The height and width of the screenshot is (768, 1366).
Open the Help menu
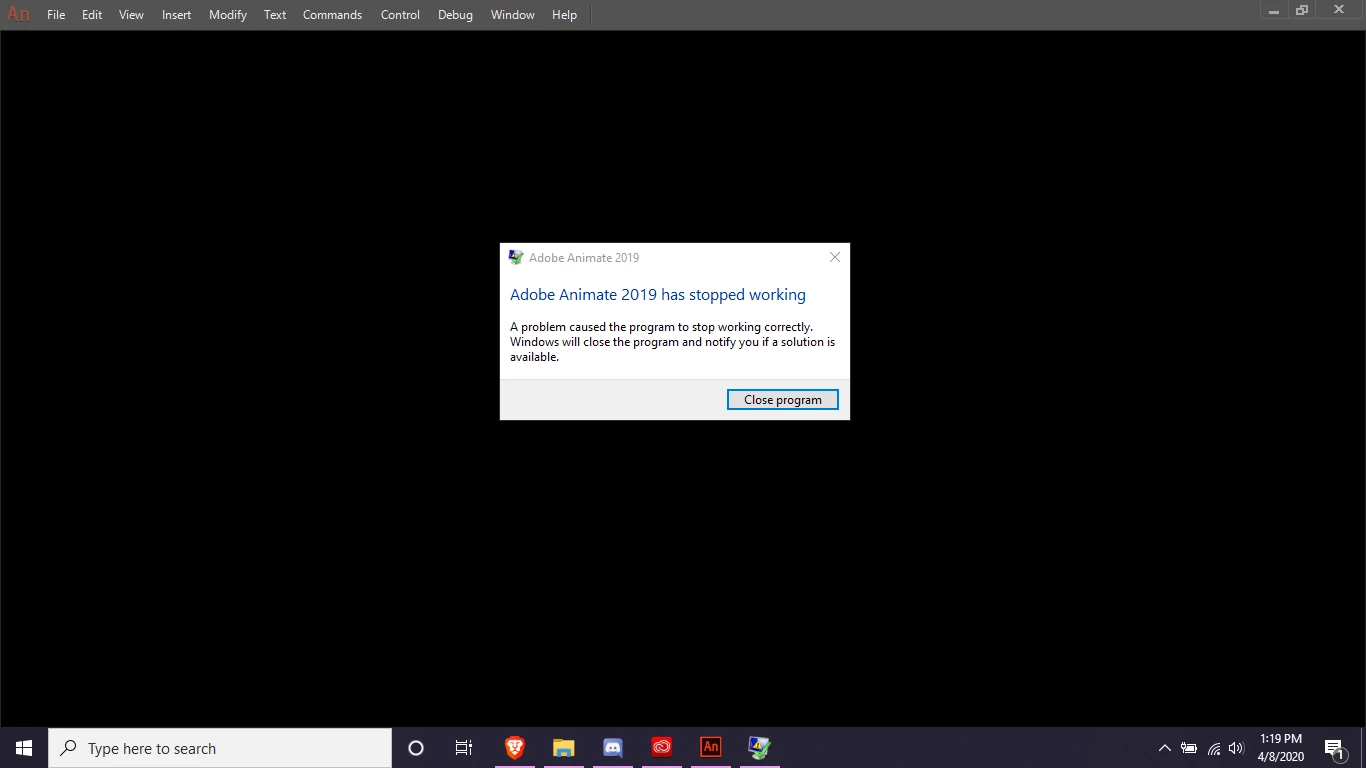[x=564, y=15]
